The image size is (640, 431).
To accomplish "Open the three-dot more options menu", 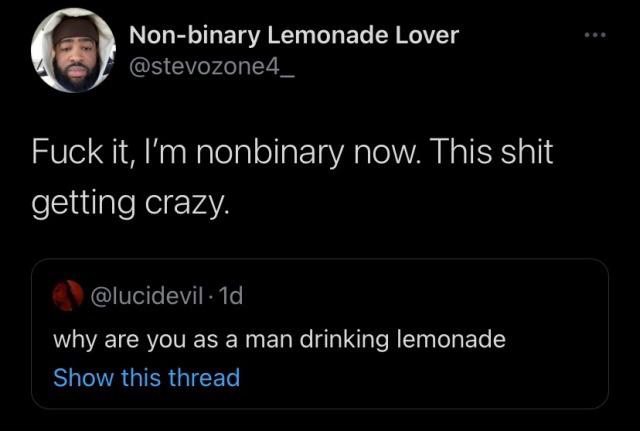I will pos(597,33).
